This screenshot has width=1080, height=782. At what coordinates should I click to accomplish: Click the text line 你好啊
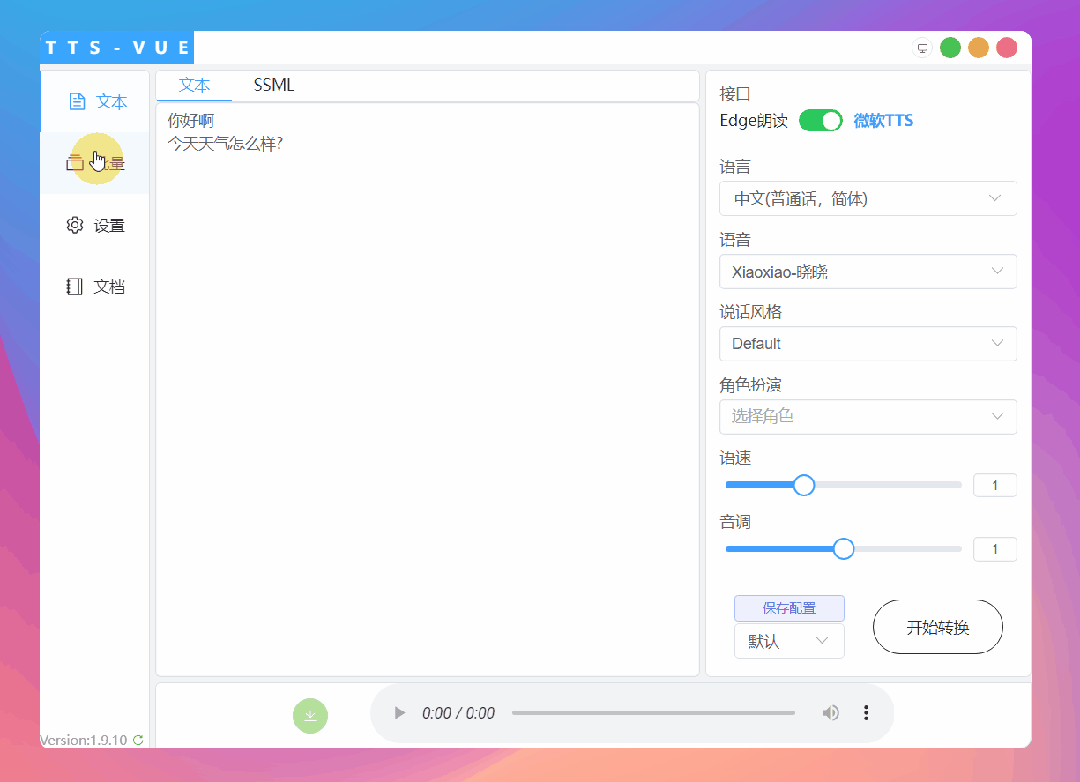[191, 121]
